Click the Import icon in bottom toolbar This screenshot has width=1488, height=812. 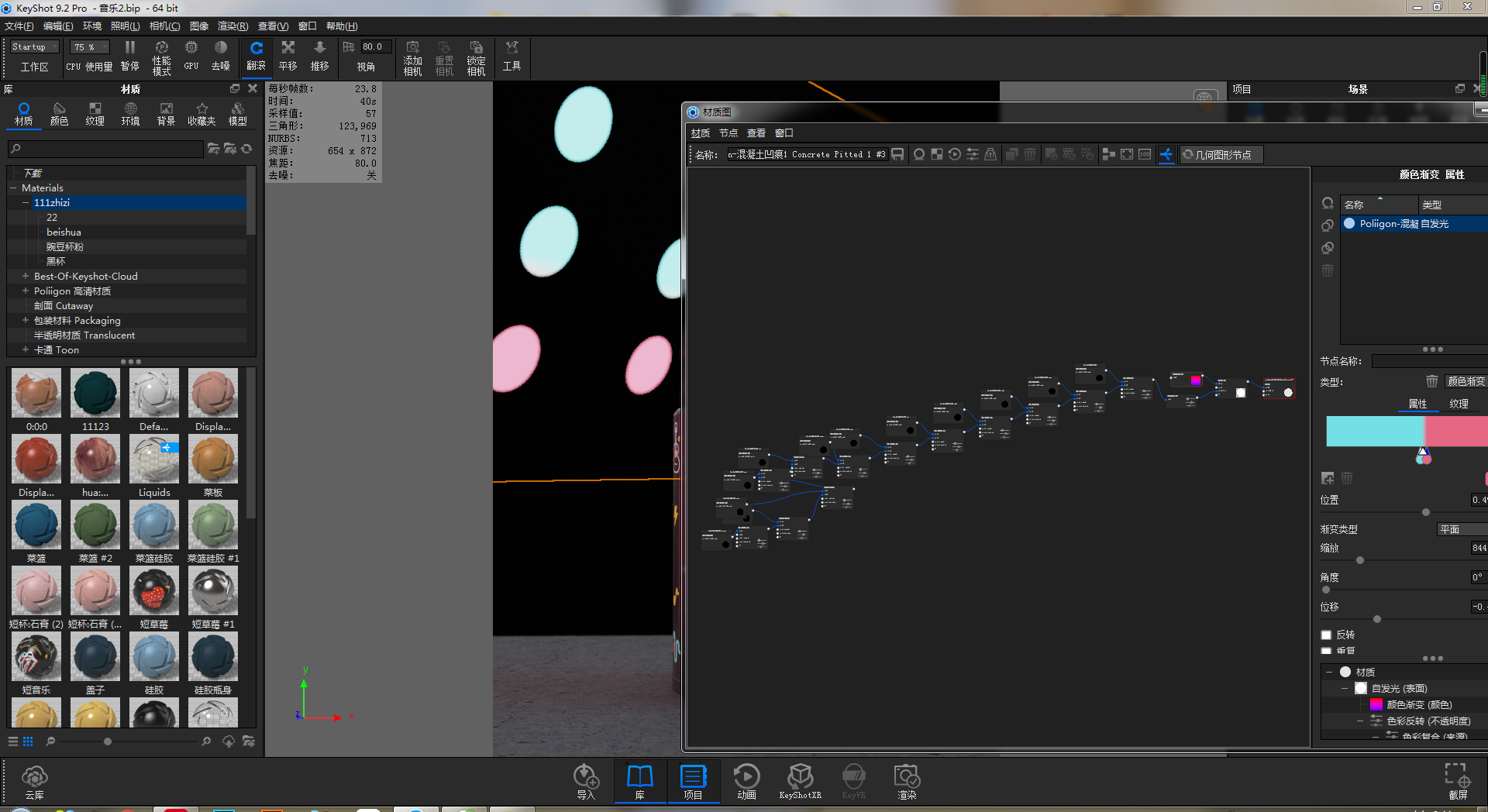586,781
